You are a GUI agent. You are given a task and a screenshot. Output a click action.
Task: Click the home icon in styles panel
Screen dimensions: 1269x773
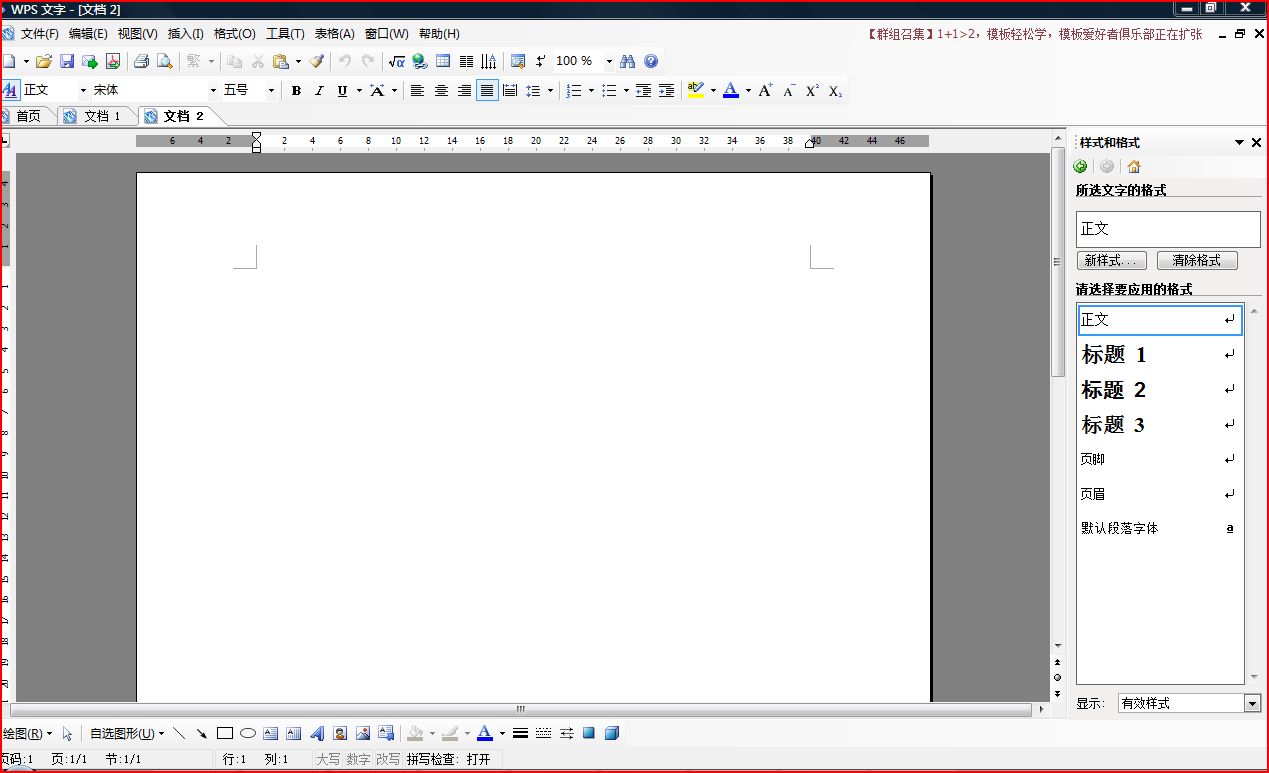click(x=1133, y=166)
